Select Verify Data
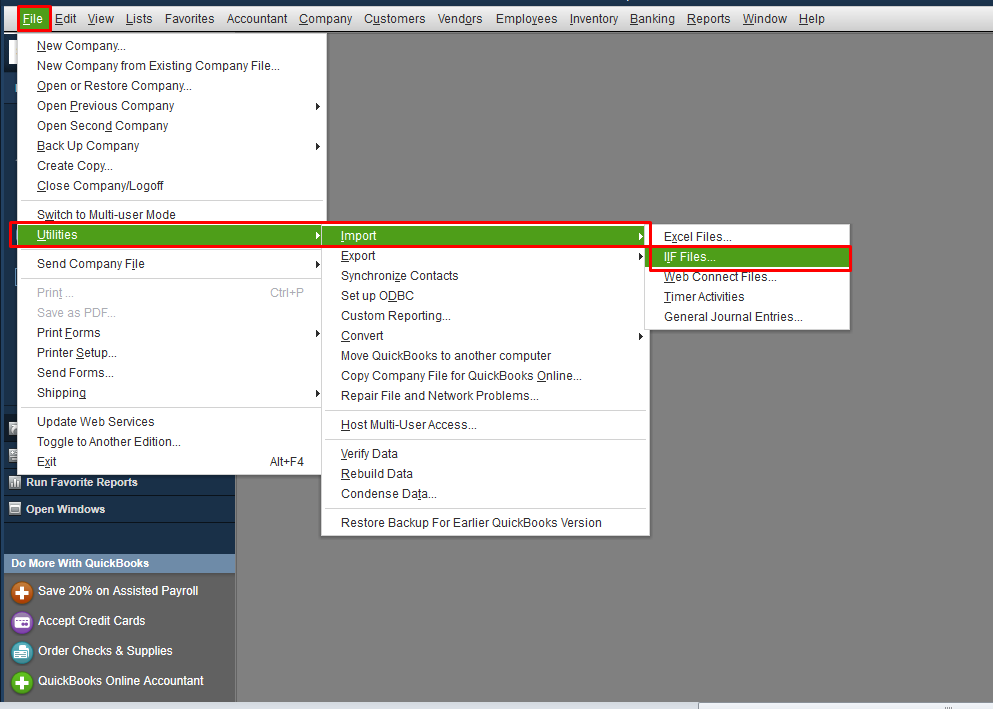The height and width of the screenshot is (709, 993). click(x=485, y=454)
